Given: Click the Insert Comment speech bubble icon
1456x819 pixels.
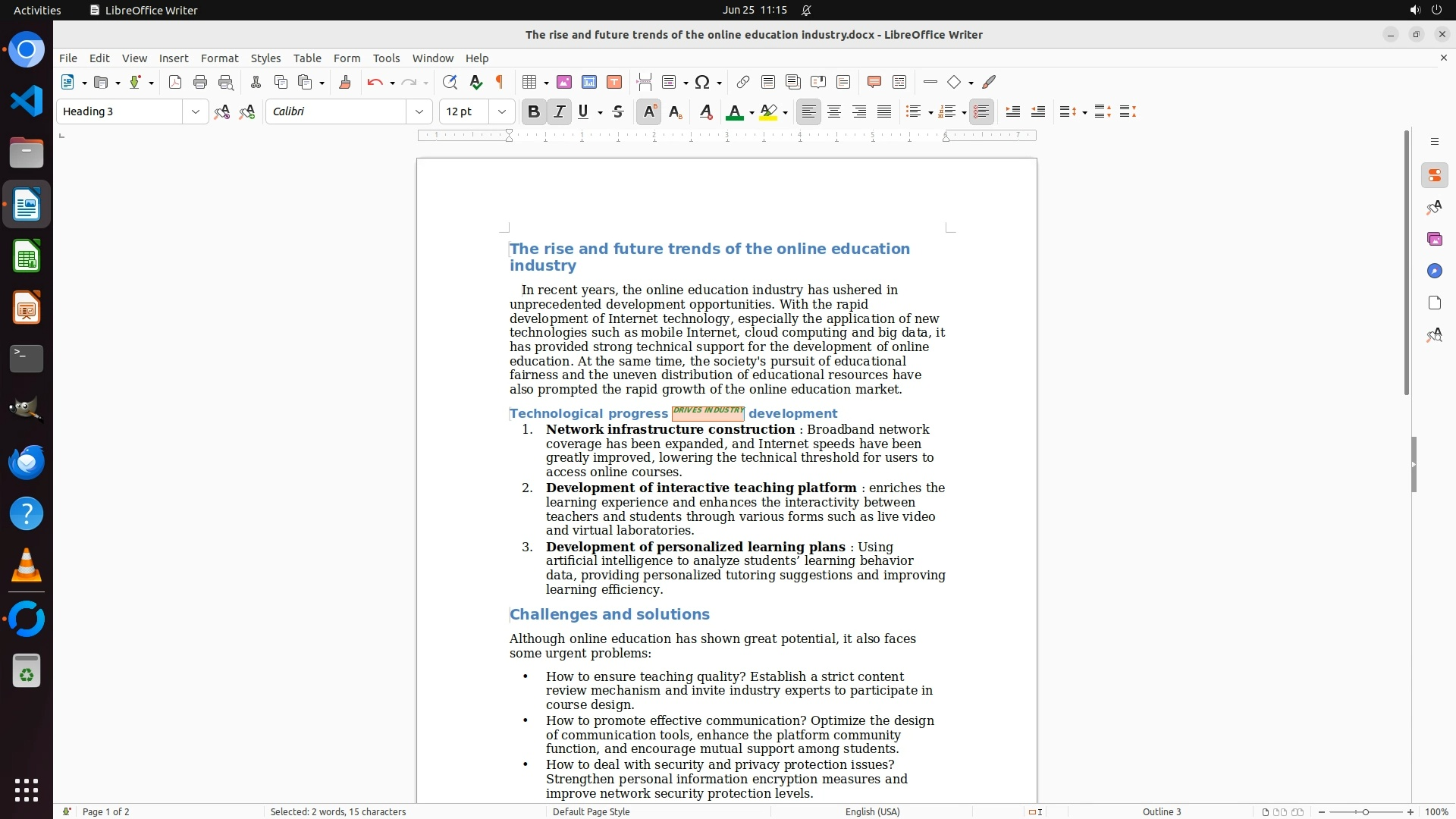Looking at the screenshot, I should (874, 82).
